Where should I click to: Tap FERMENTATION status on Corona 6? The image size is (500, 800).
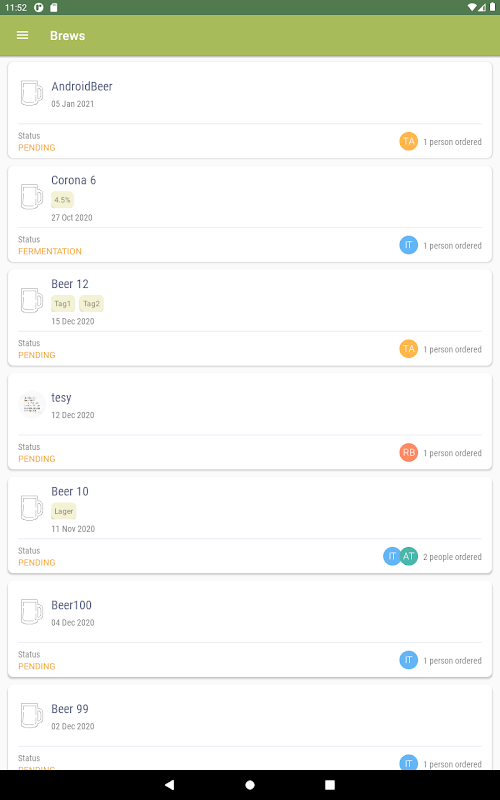[x=50, y=251]
